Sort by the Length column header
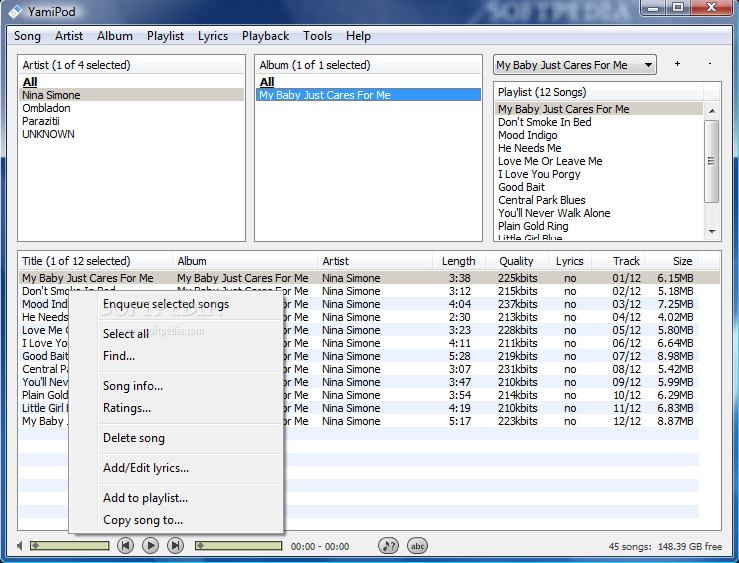This screenshot has width=739, height=563. pos(459,261)
